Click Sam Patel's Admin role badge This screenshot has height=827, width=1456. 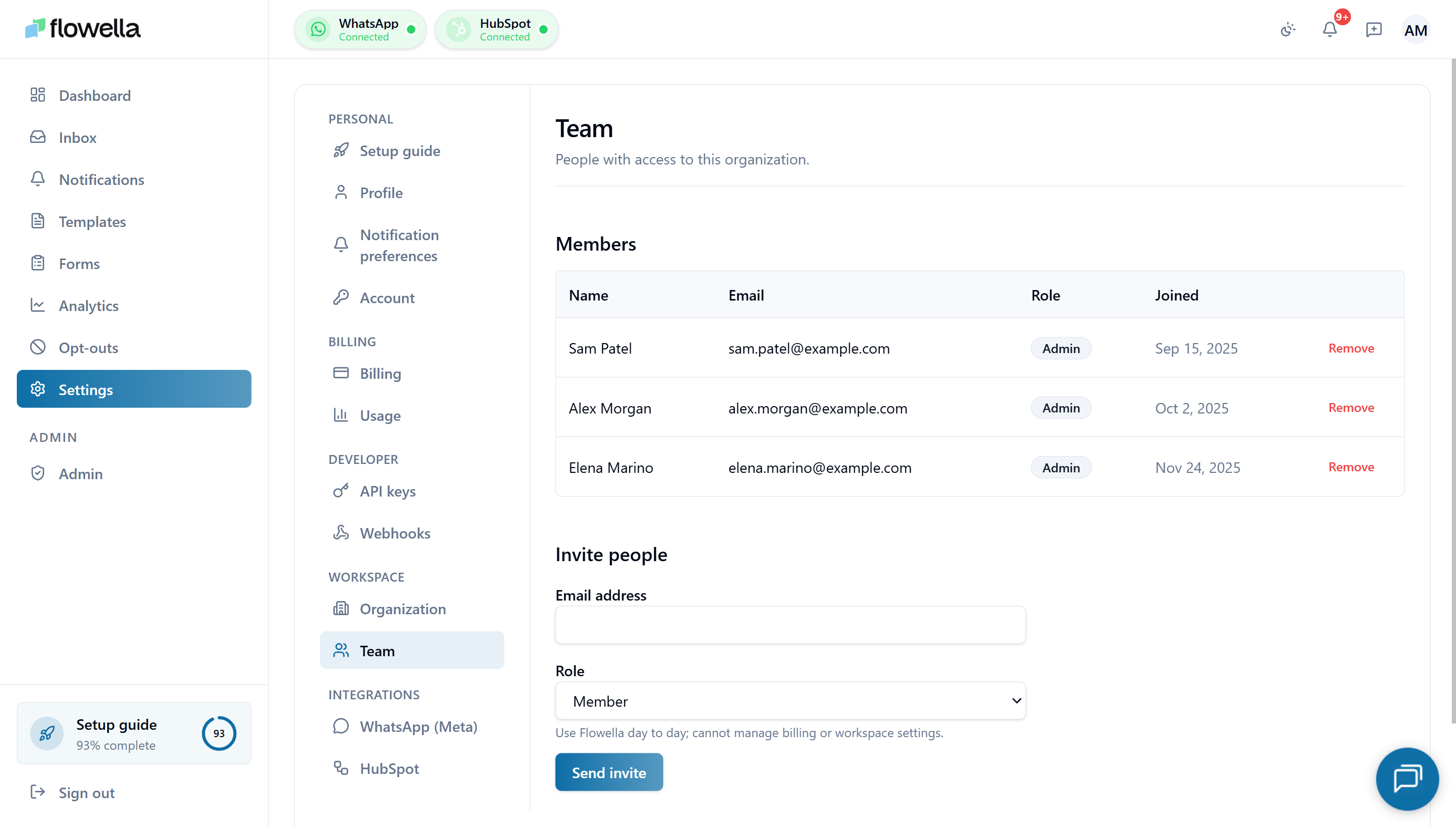click(x=1060, y=348)
